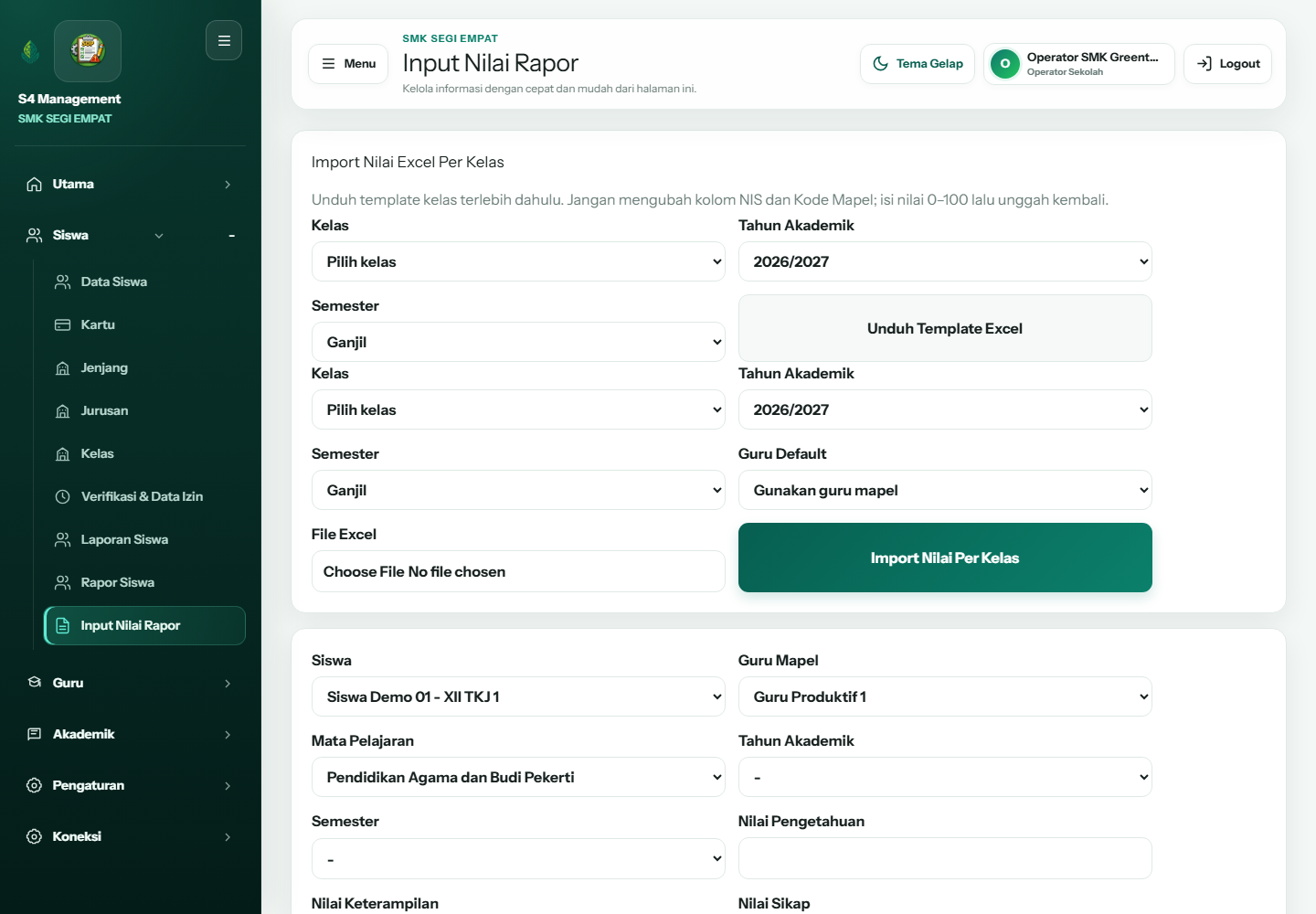Image resolution: width=1316 pixels, height=914 pixels.
Task: Open the Guru Default dropdown
Action: [x=945, y=490]
